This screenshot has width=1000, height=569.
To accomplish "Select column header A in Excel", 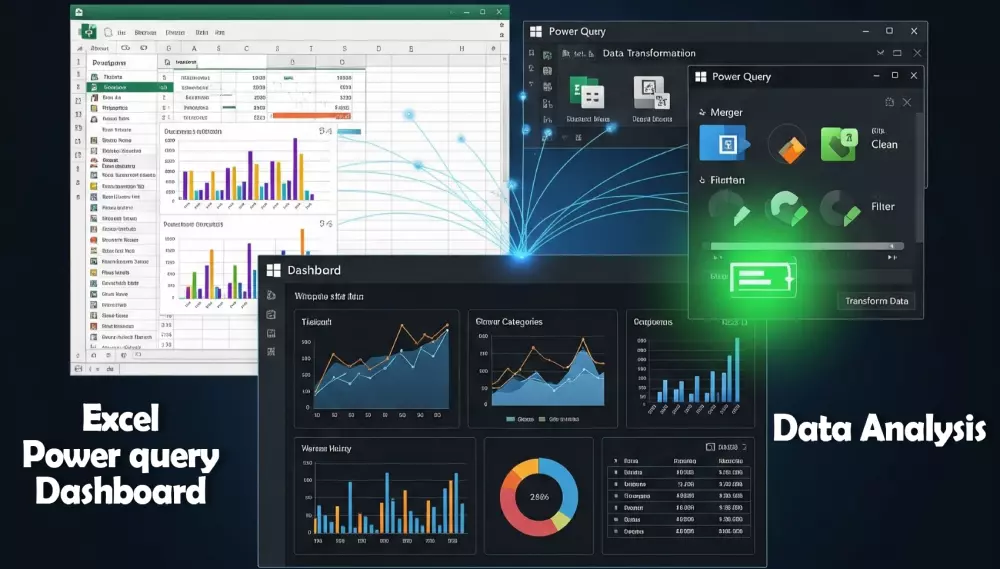I will [194, 48].
